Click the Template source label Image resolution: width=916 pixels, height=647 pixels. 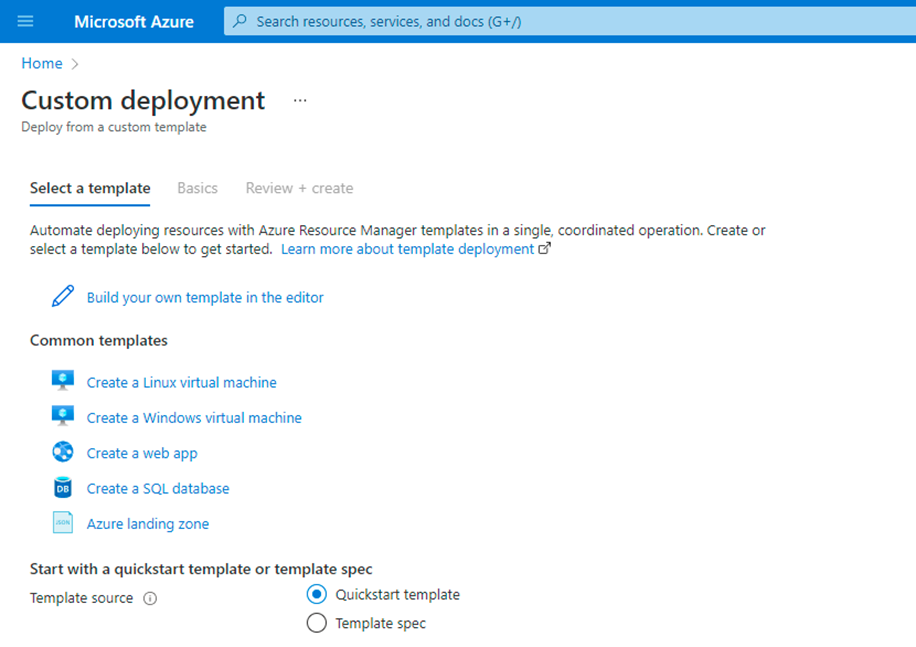[x=81, y=598]
